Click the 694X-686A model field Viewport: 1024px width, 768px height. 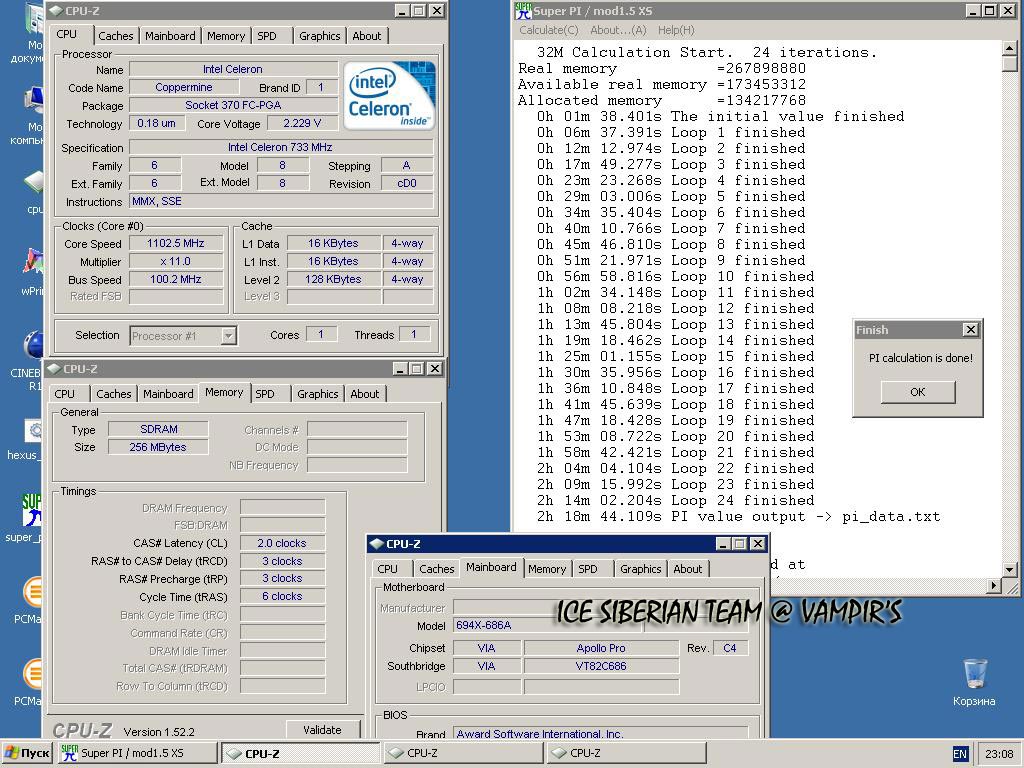point(549,625)
